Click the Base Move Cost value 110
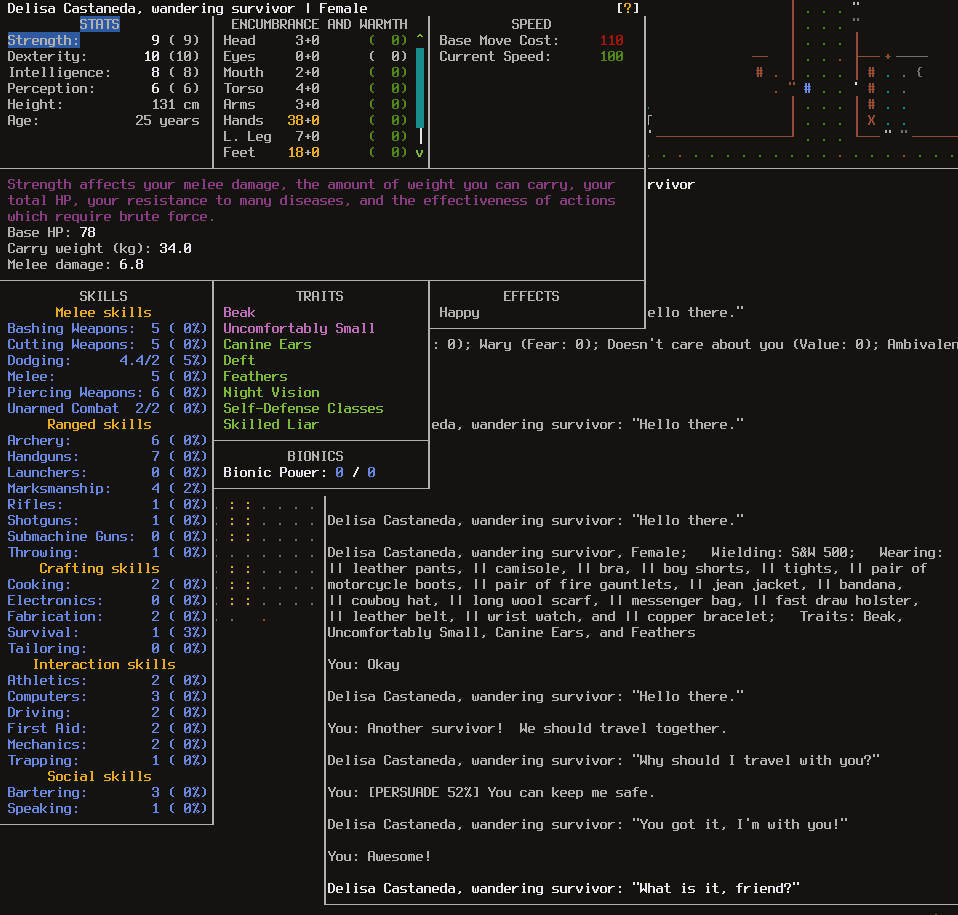This screenshot has width=958, height=915. (x=612, y=40)
